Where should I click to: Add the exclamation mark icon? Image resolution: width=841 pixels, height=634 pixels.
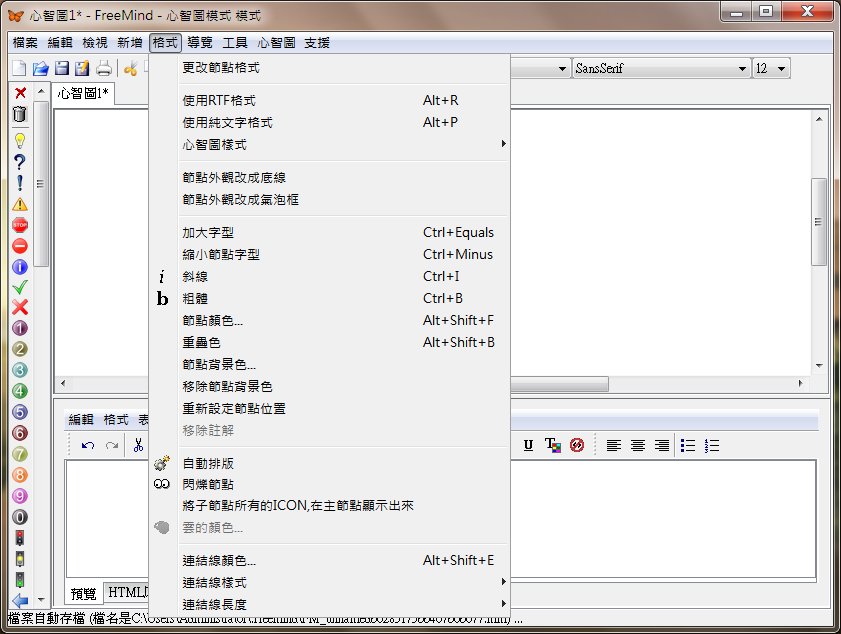20,183
